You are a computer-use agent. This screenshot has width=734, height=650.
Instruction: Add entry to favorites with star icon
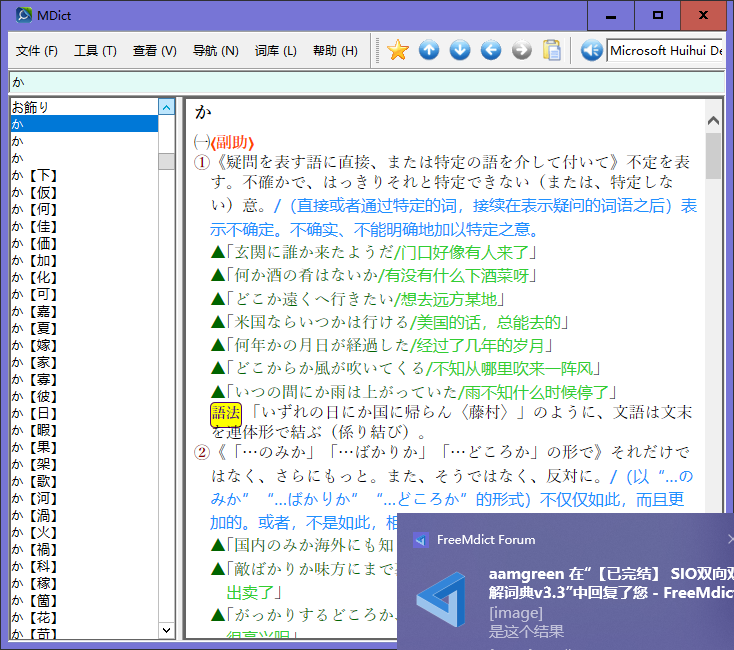pos(397,50)
